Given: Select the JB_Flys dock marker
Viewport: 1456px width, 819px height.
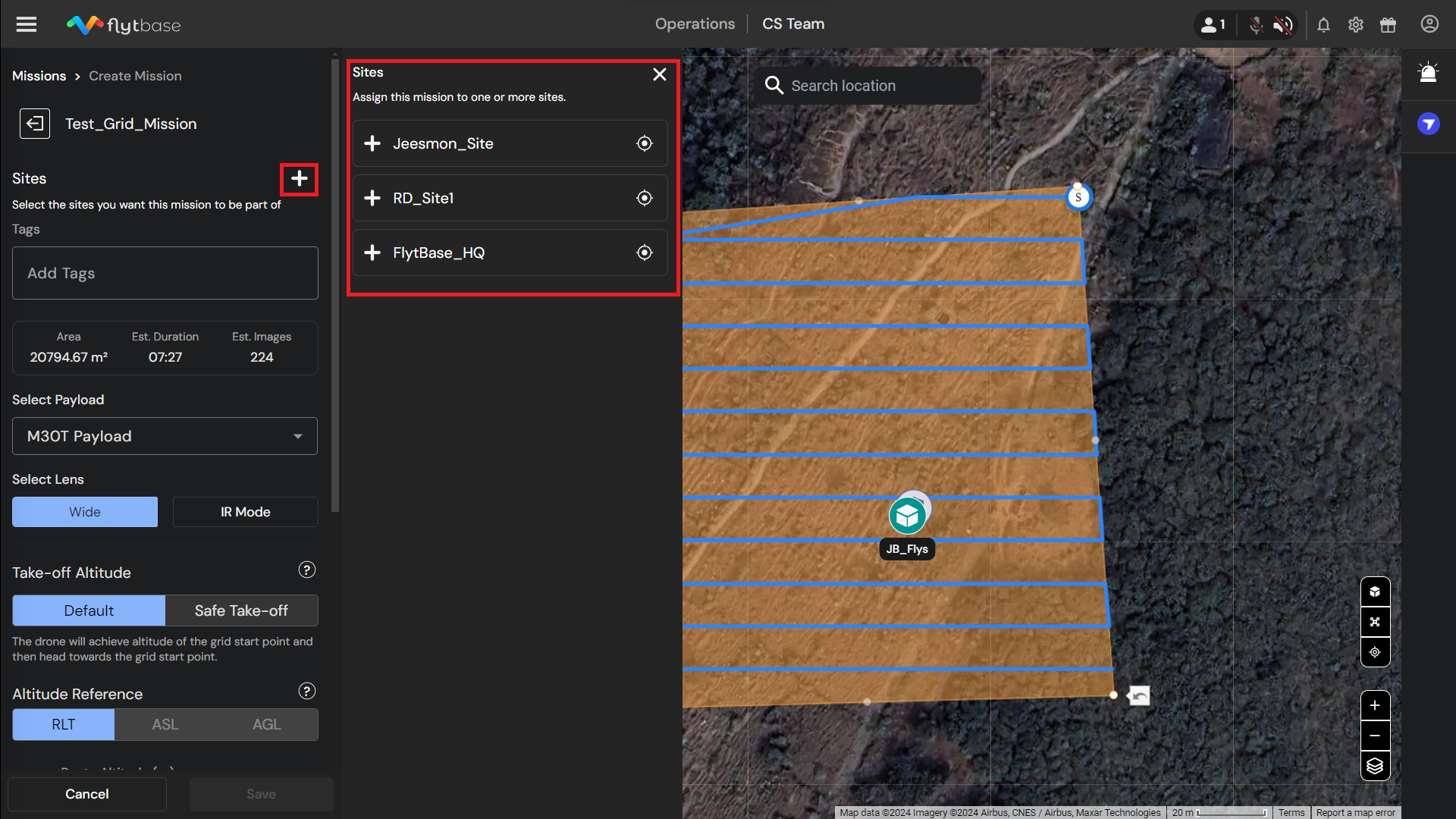Looking at the screenshot, I should (x=908, y=516).
